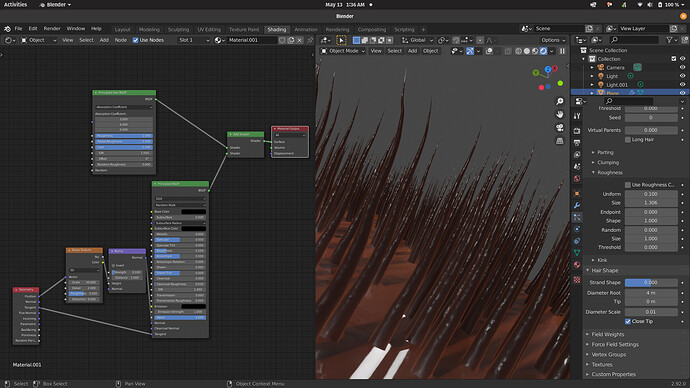The width and height of the screenshot is (690, 388).
Task: Switch to solid viewport shading mode
Action: pos(527,51)
